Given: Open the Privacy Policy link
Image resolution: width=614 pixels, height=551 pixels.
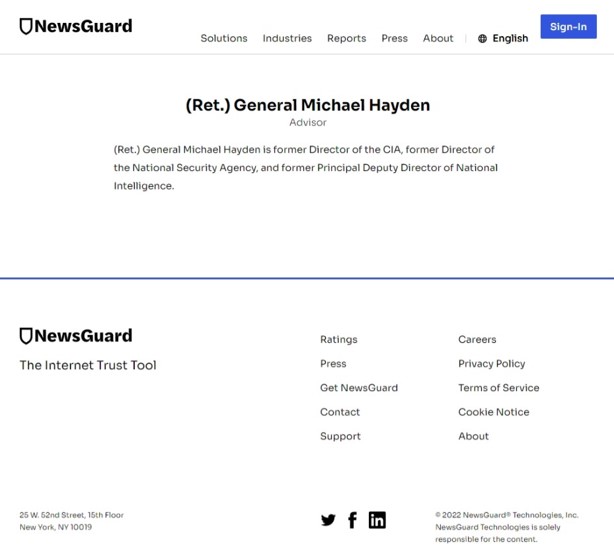Looking at the screenshot, I should coord(491,364).
